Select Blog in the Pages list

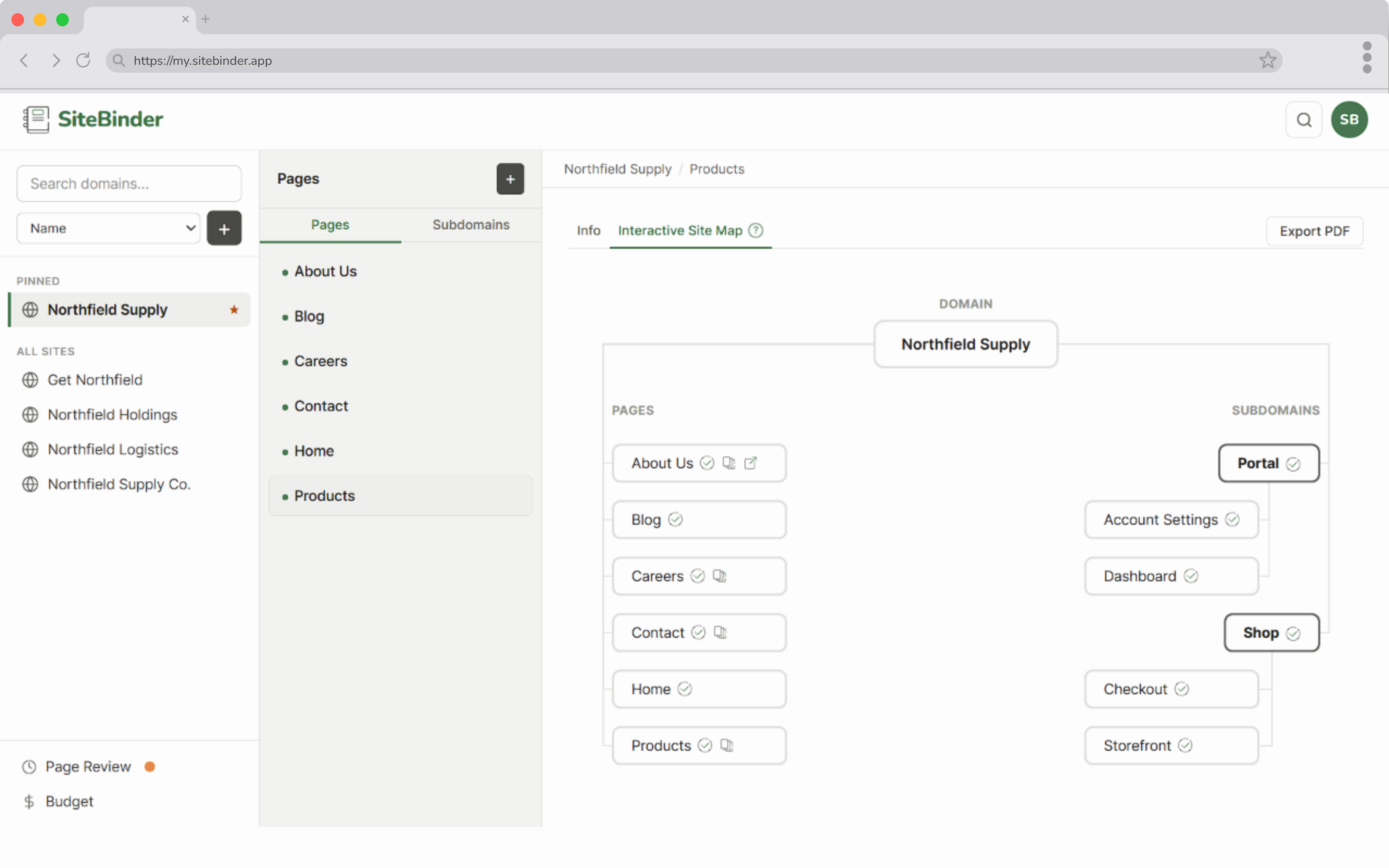pos(401,316)
